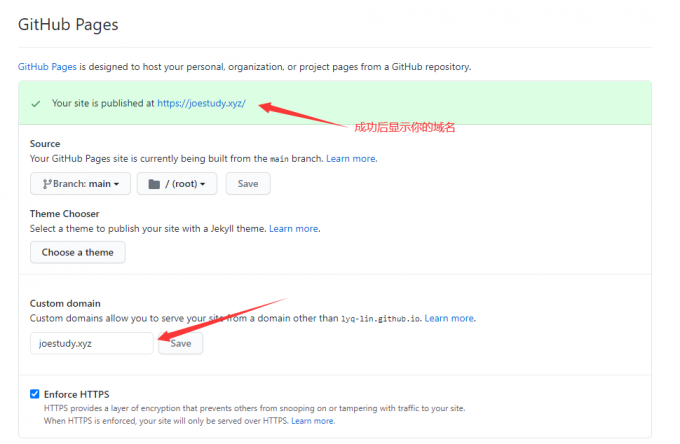Click the Custom domain section heading
This screenshot has height=444, width=680.
coord(65,304)
